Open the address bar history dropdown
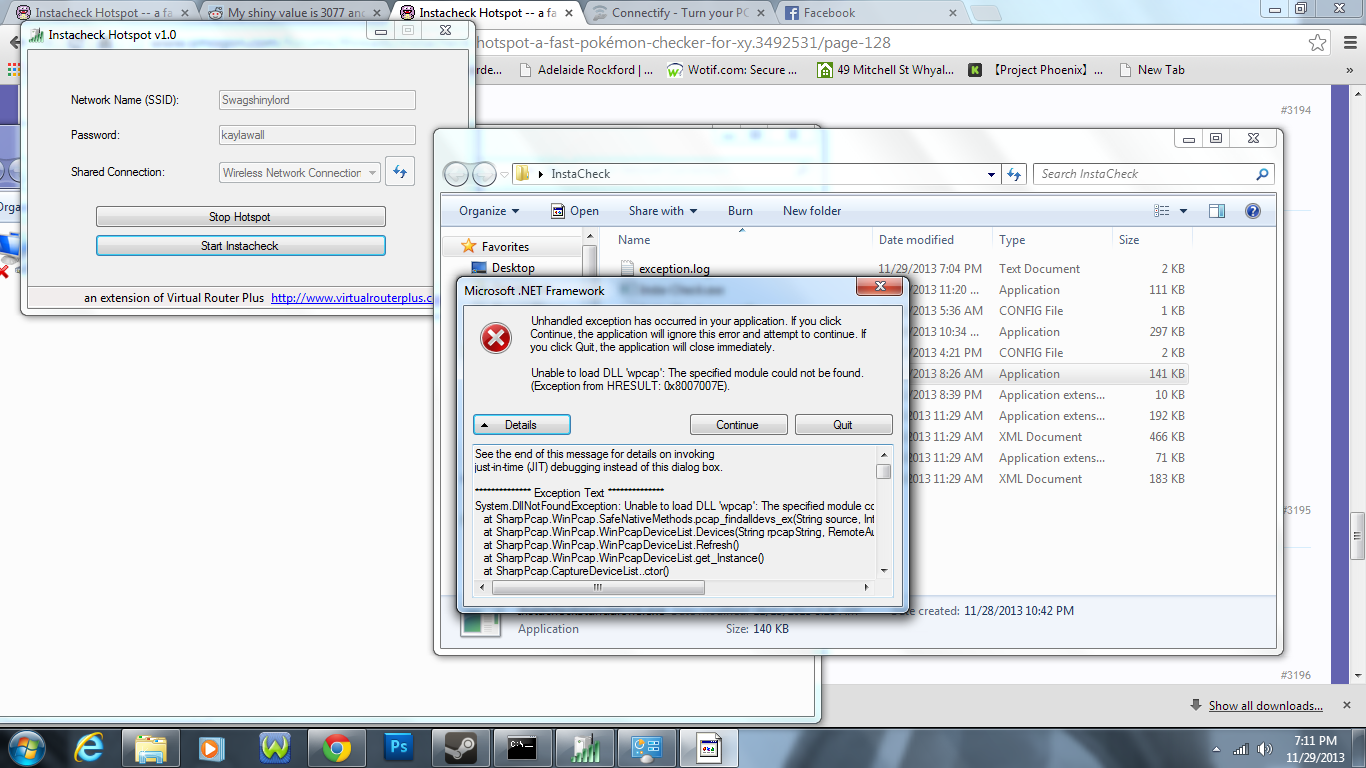Viewport: 1366px width, 768px height. coord(991,174)
